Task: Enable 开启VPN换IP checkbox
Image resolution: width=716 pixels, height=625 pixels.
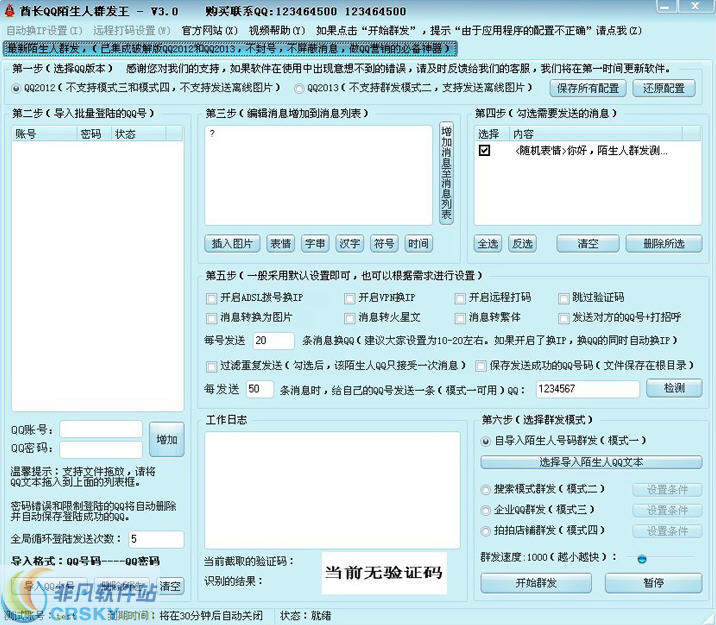Action: 350,299
